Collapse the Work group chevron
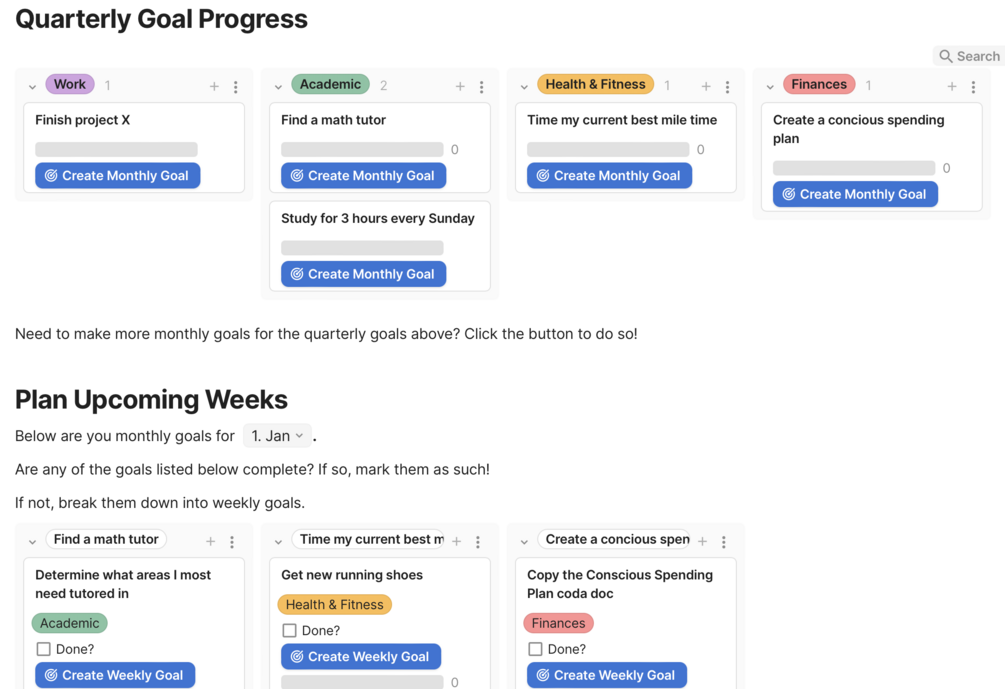The height and width of the screenshot is (689, 1005). click(33, 87)
